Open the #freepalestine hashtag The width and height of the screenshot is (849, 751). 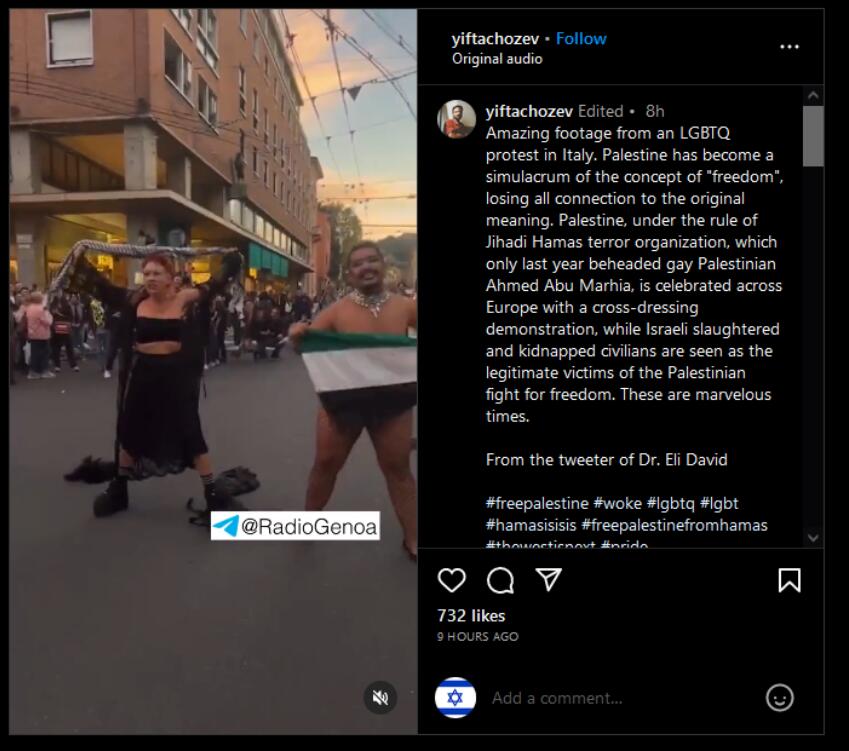[537, 503]
